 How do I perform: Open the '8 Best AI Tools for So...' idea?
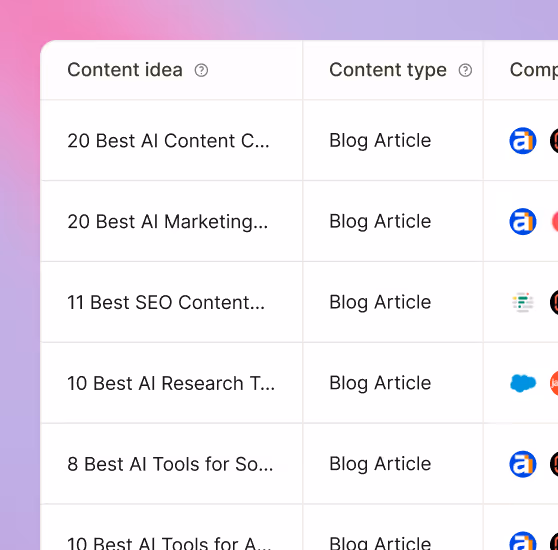click(x=170, y=464)
